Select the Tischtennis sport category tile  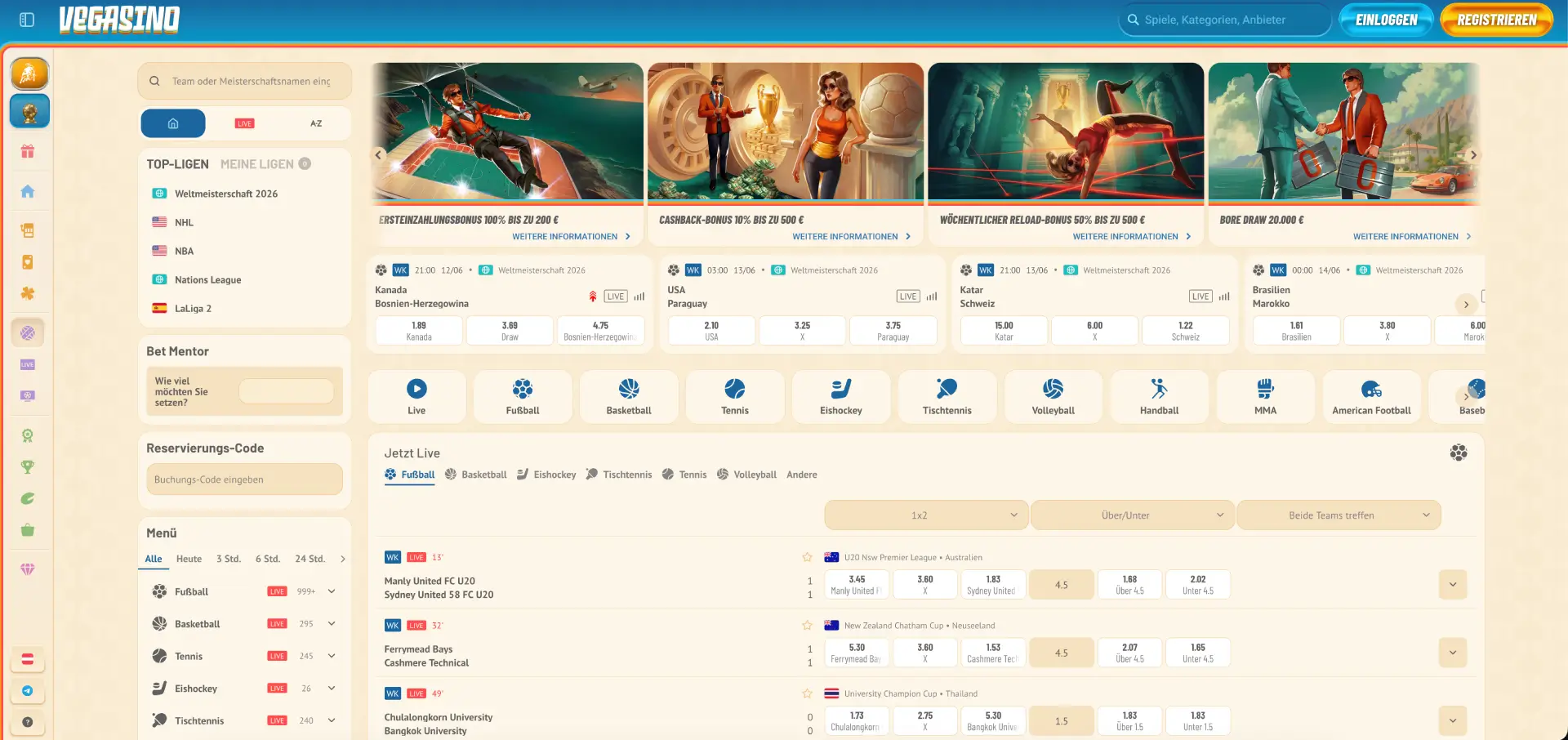tap(947, 397)
